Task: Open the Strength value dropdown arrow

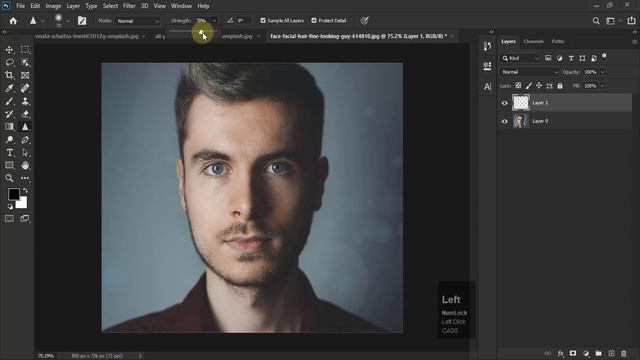Action: pyautogui.click(x=214, y=20)
